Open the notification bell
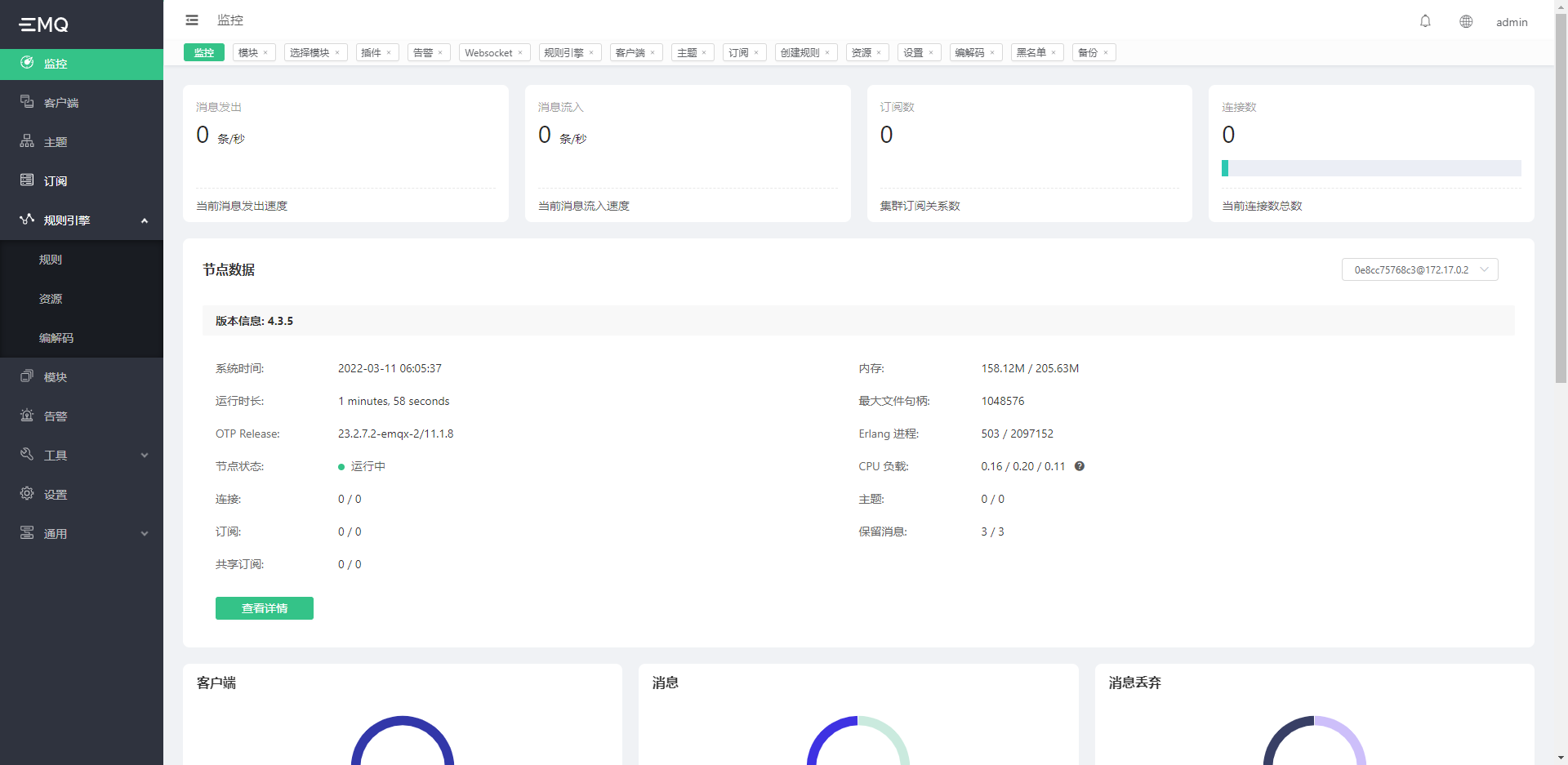The image size is (1568, 765). 1425,21
